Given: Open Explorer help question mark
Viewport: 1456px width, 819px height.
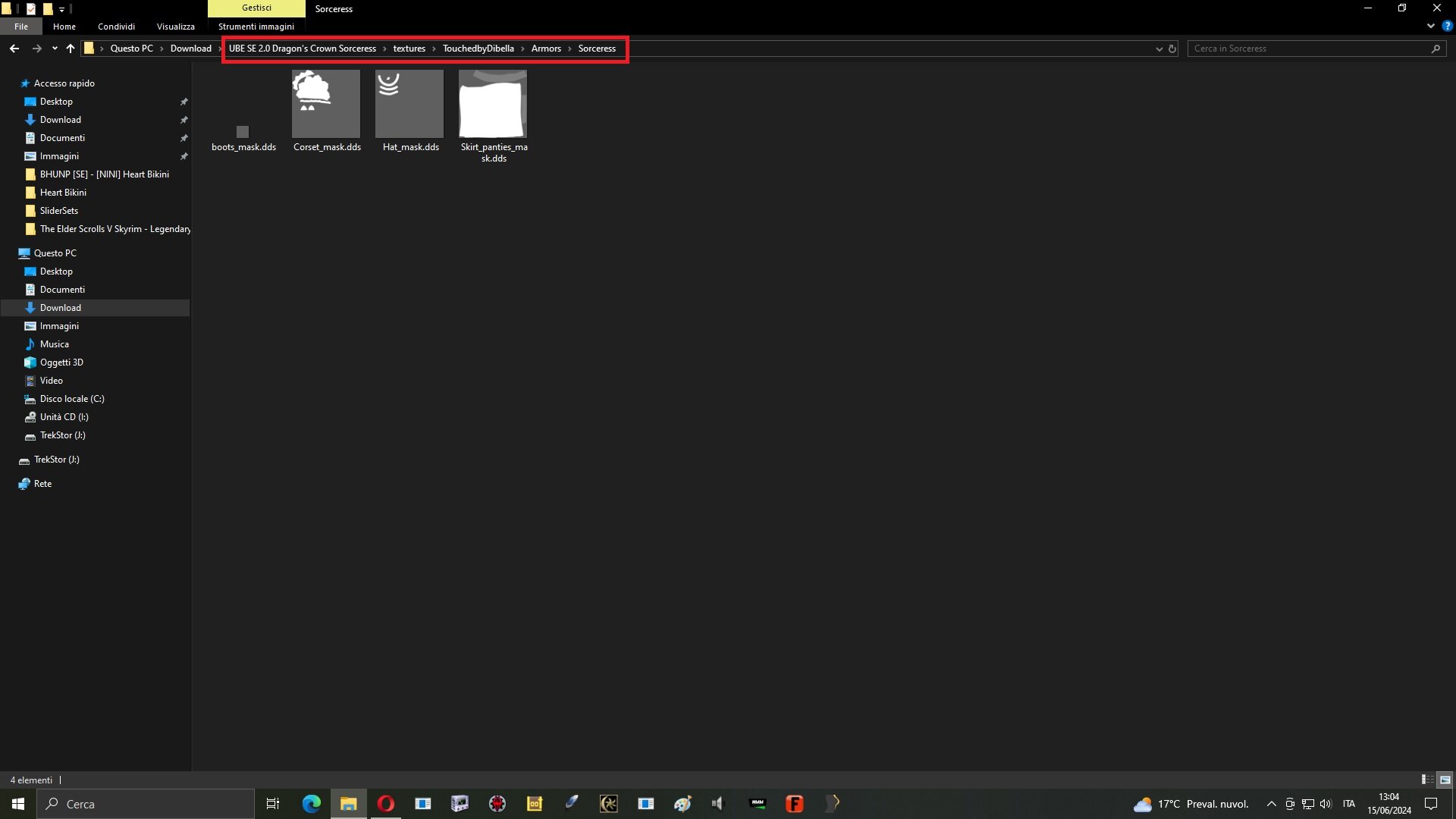Looking at the screenshot, I should click(1448, 26).
